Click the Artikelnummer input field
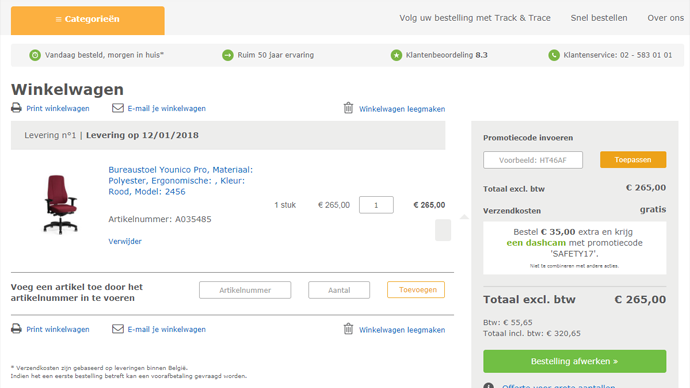Image resolution: width=690 pixels, height=388 pixels. point(245,290)
